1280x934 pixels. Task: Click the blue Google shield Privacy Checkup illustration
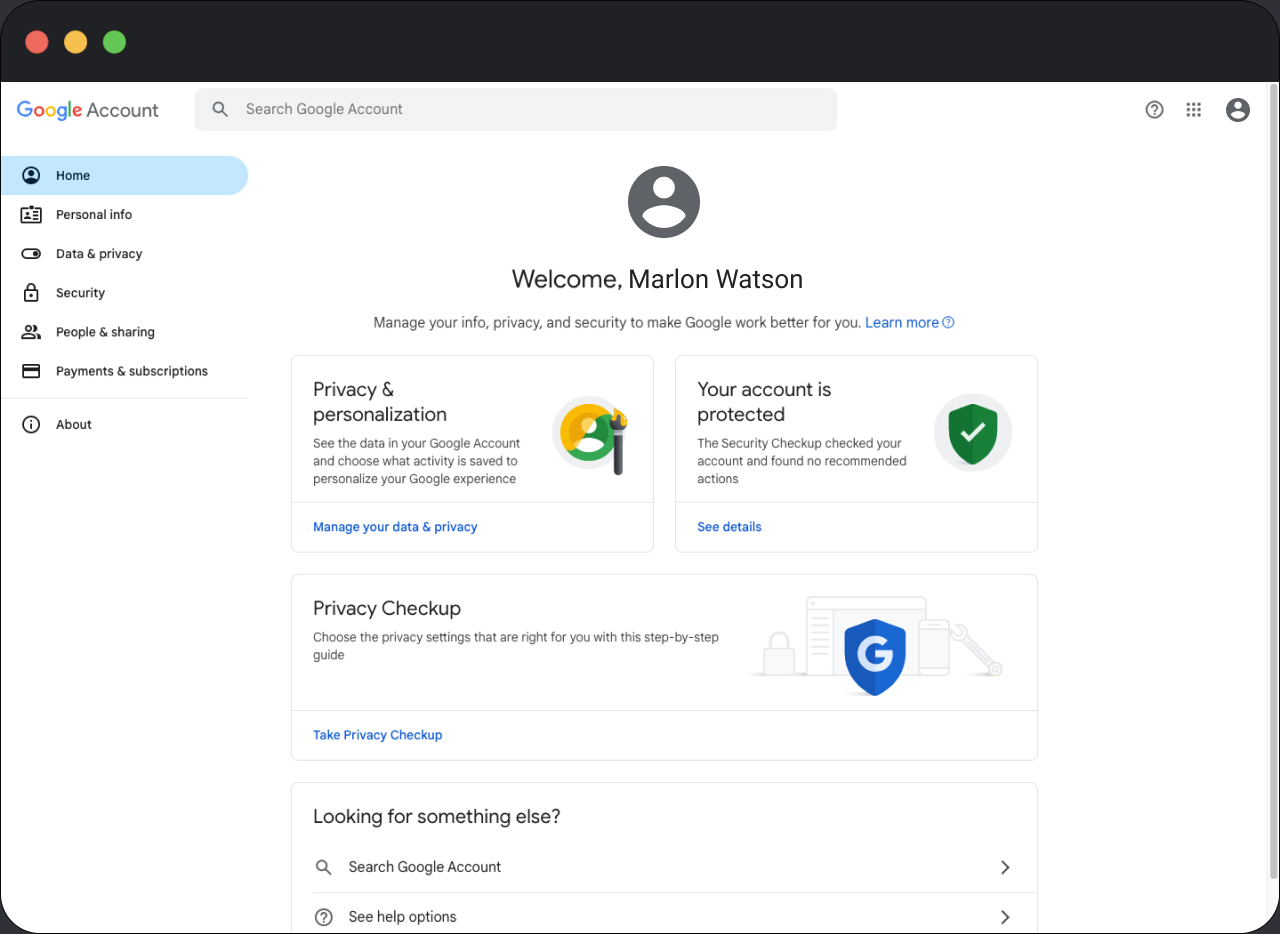(875, 656)
